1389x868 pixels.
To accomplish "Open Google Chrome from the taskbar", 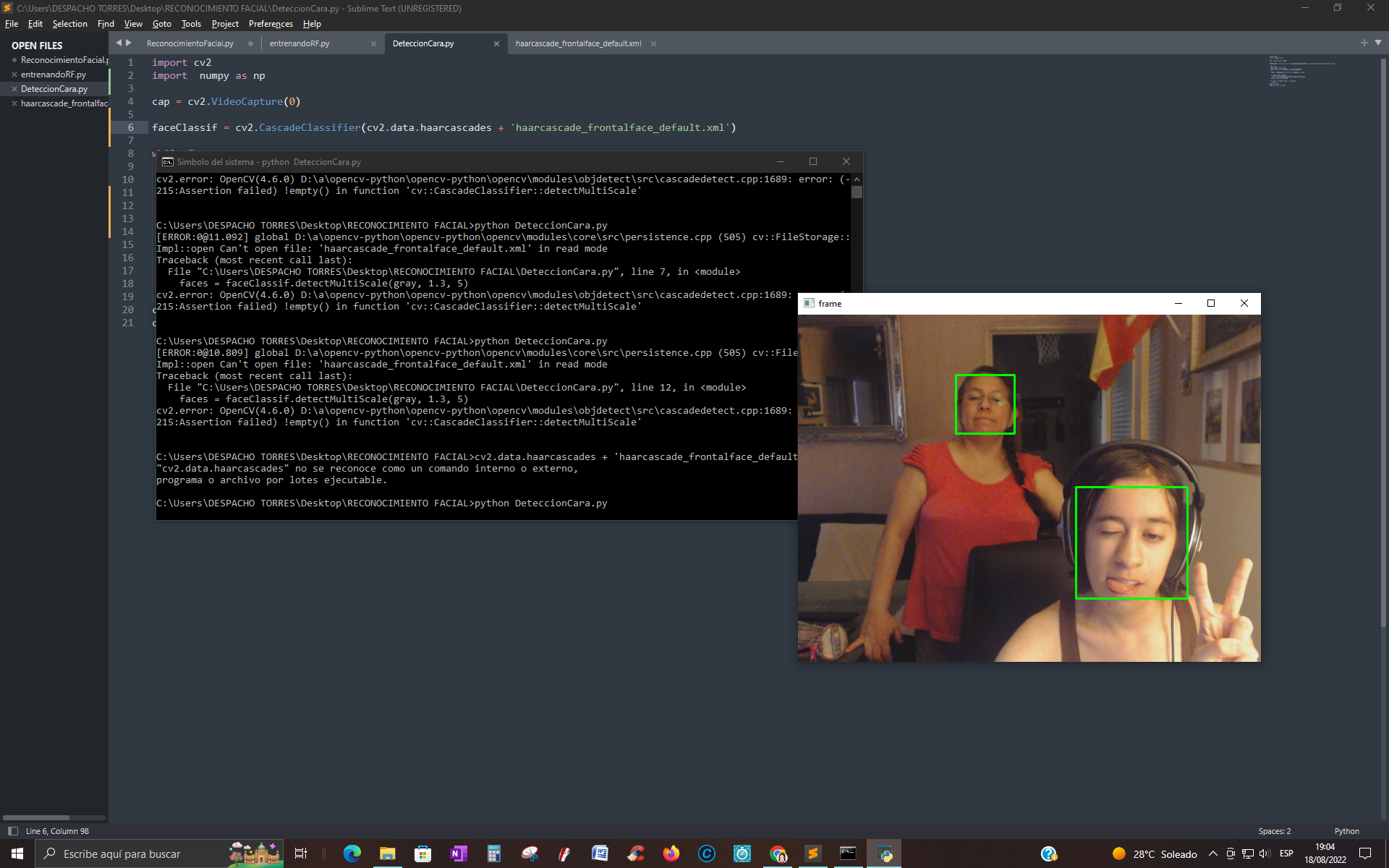I will click(x=778, y=854).
